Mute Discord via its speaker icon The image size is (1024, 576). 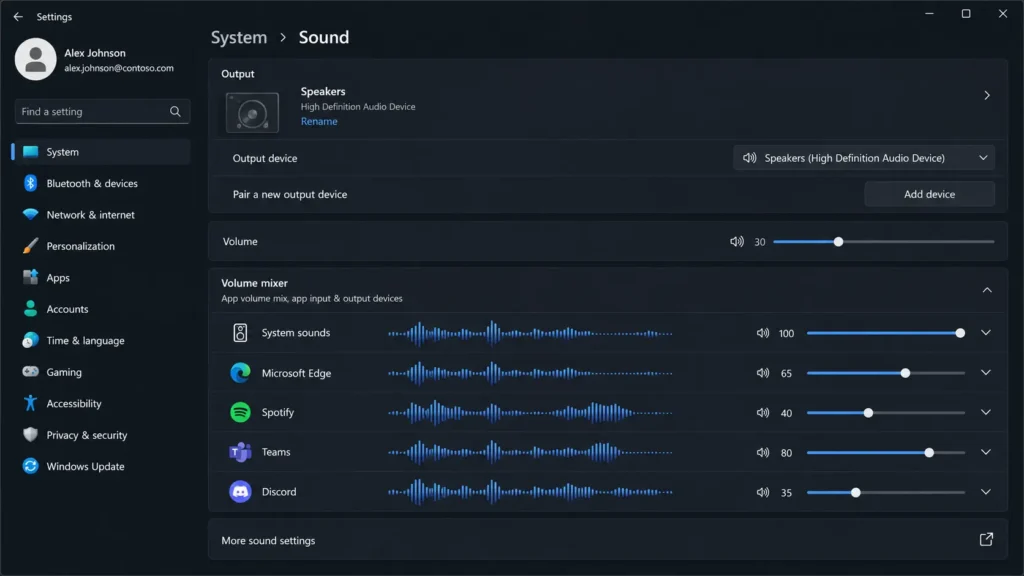pos(763,492)
